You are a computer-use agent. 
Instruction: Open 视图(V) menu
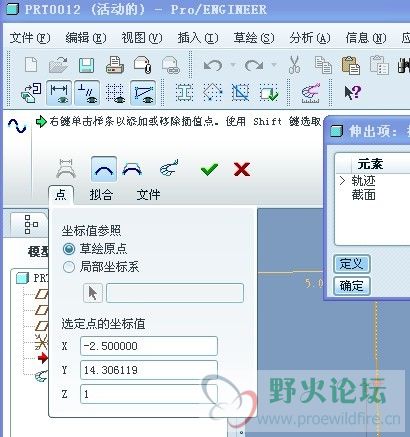click(x=142, y=38)
